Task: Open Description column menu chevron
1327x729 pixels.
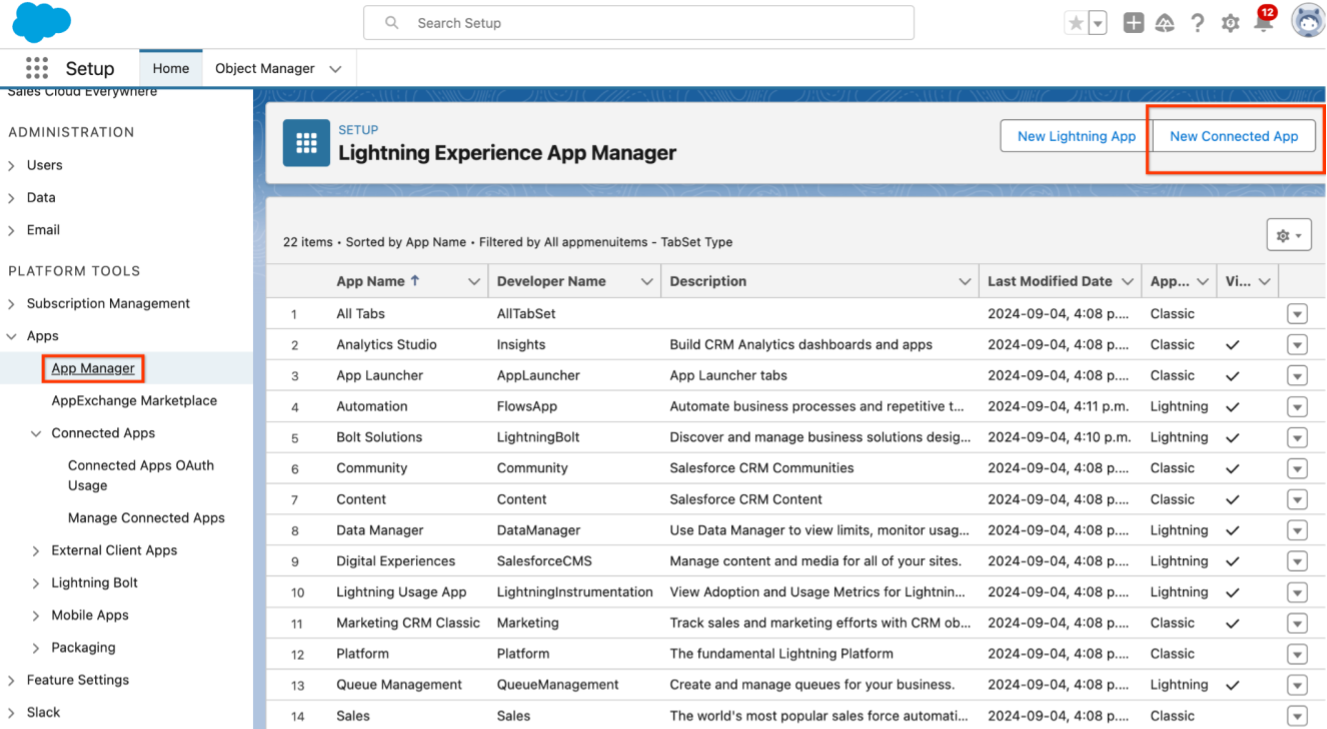Action: click(964, 282)
